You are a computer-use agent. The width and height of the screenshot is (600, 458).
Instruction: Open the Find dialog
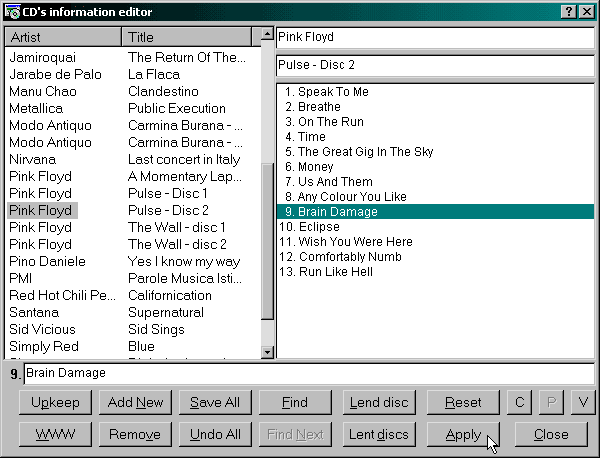[295, 402]
